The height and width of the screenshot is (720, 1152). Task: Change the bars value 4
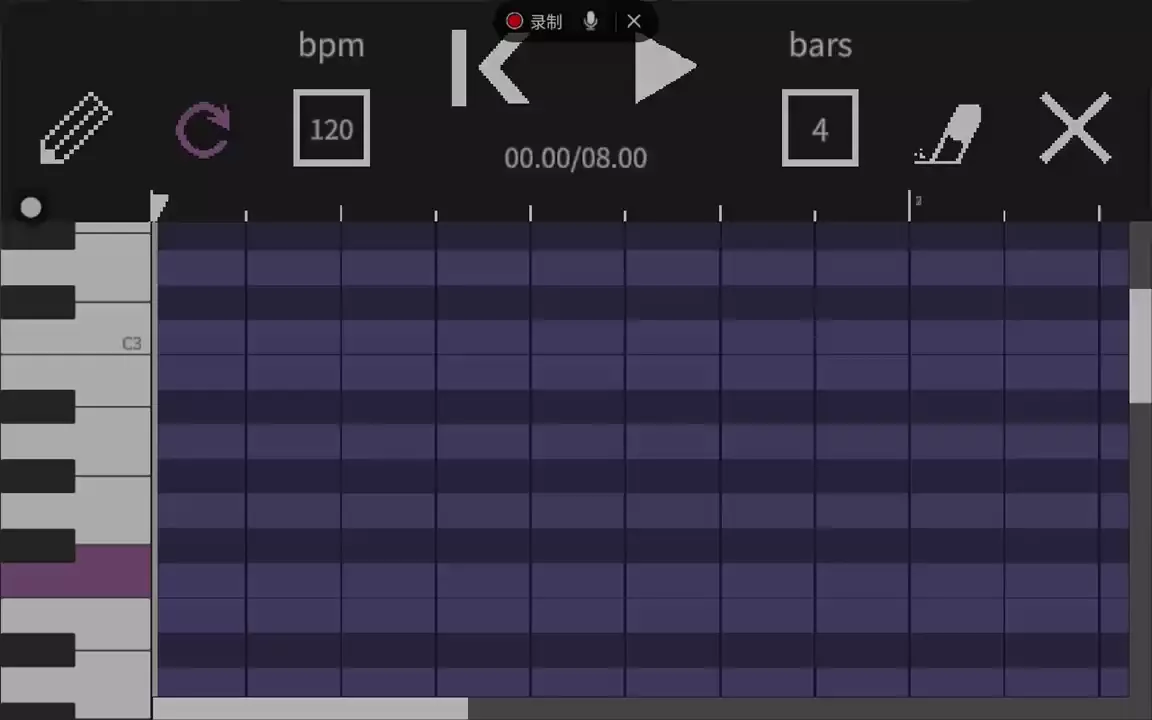pyautogui.click(x=820, y=129)
